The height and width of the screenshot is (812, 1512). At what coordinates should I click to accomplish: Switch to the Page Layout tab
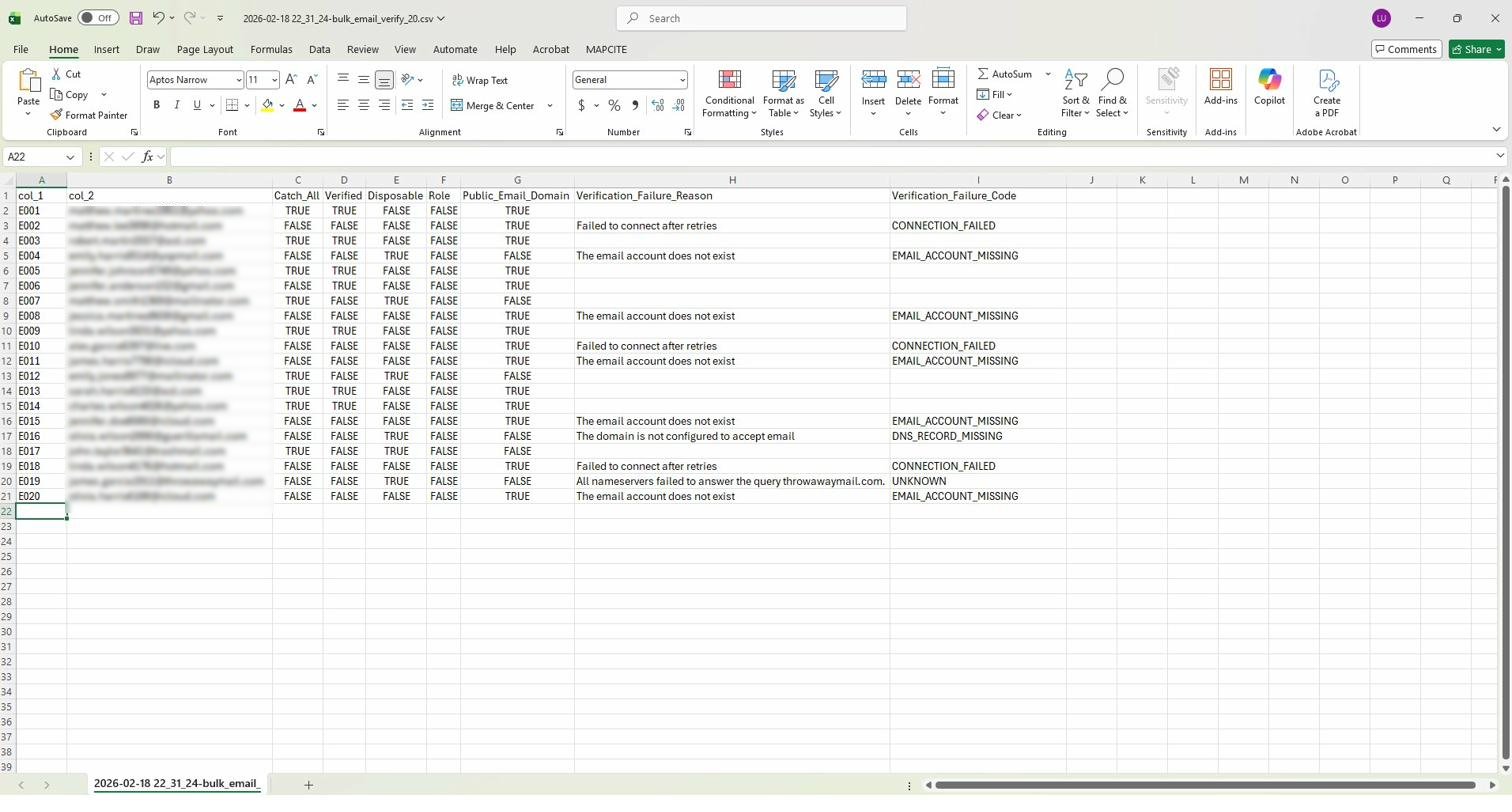(x=204, y=49)
